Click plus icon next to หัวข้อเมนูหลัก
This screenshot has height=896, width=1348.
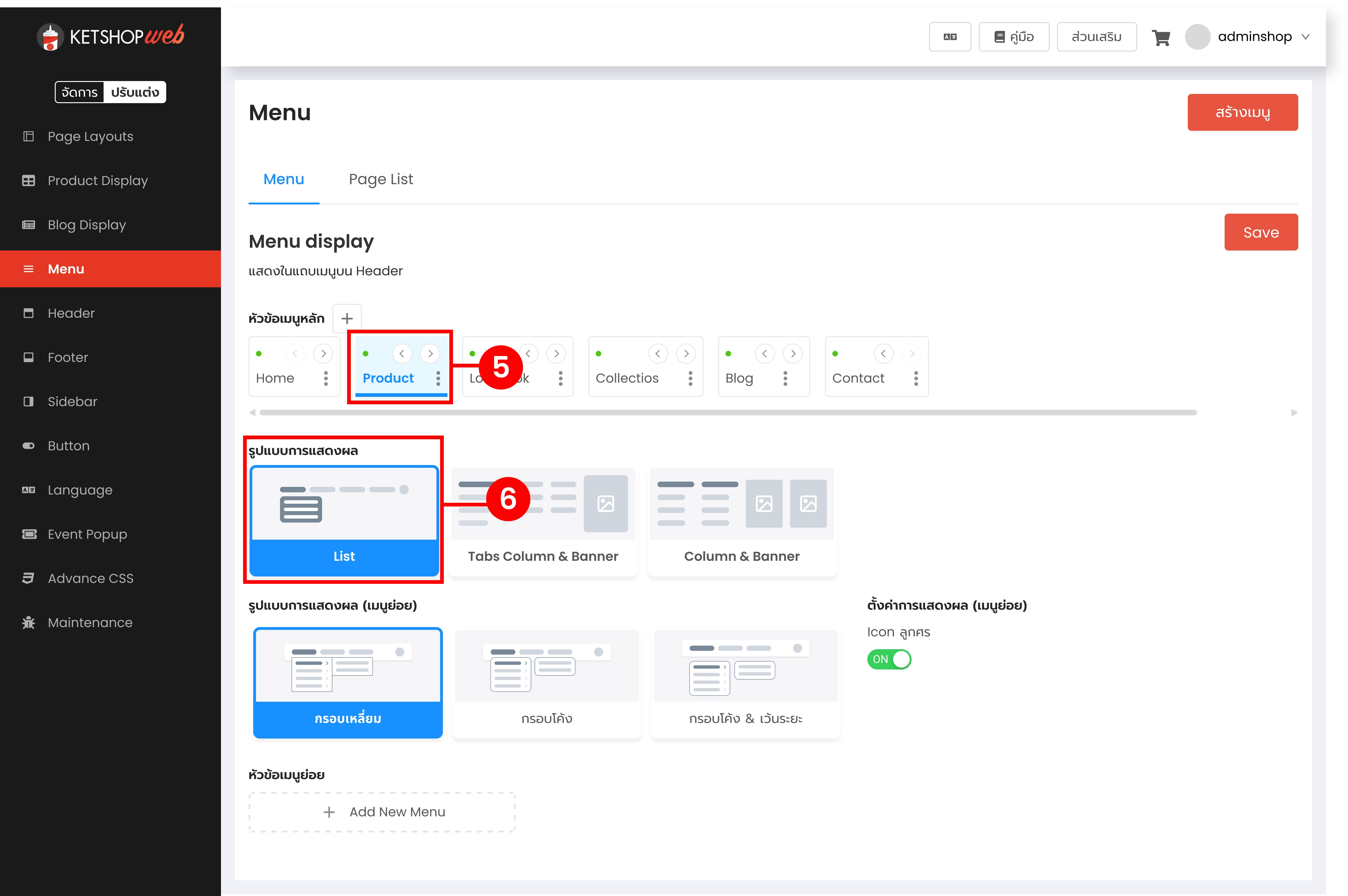(x=347, y=319)
